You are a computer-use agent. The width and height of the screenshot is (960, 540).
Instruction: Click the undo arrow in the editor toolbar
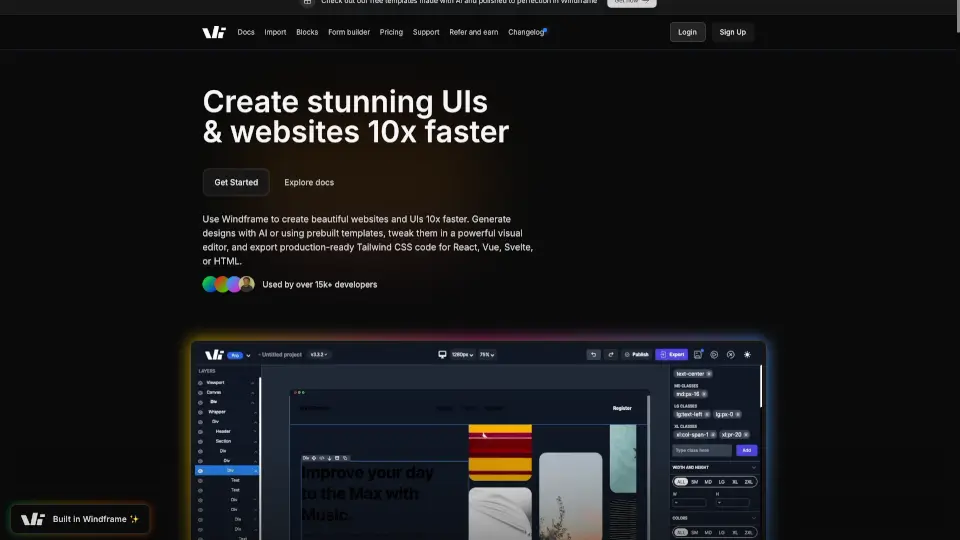593,354
